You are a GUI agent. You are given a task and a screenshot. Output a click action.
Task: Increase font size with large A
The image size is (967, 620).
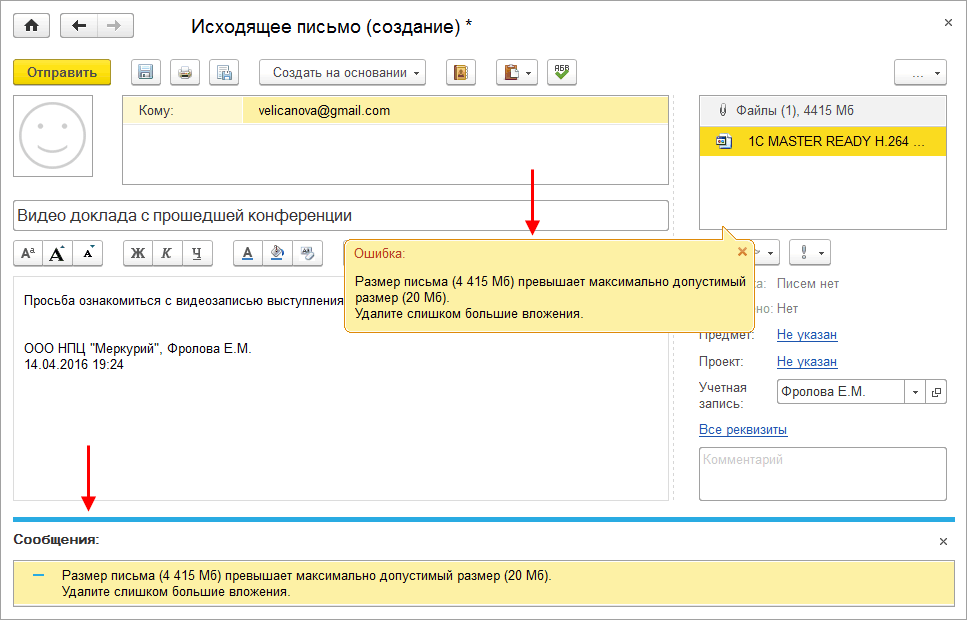tap(57, 253)
